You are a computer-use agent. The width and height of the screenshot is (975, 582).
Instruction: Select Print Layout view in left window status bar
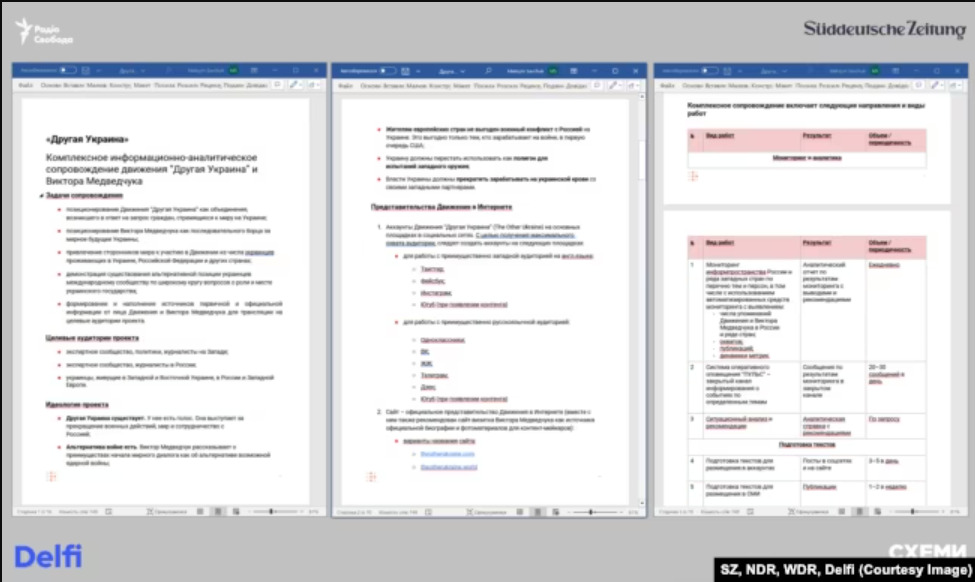click(x=218, y=512)
